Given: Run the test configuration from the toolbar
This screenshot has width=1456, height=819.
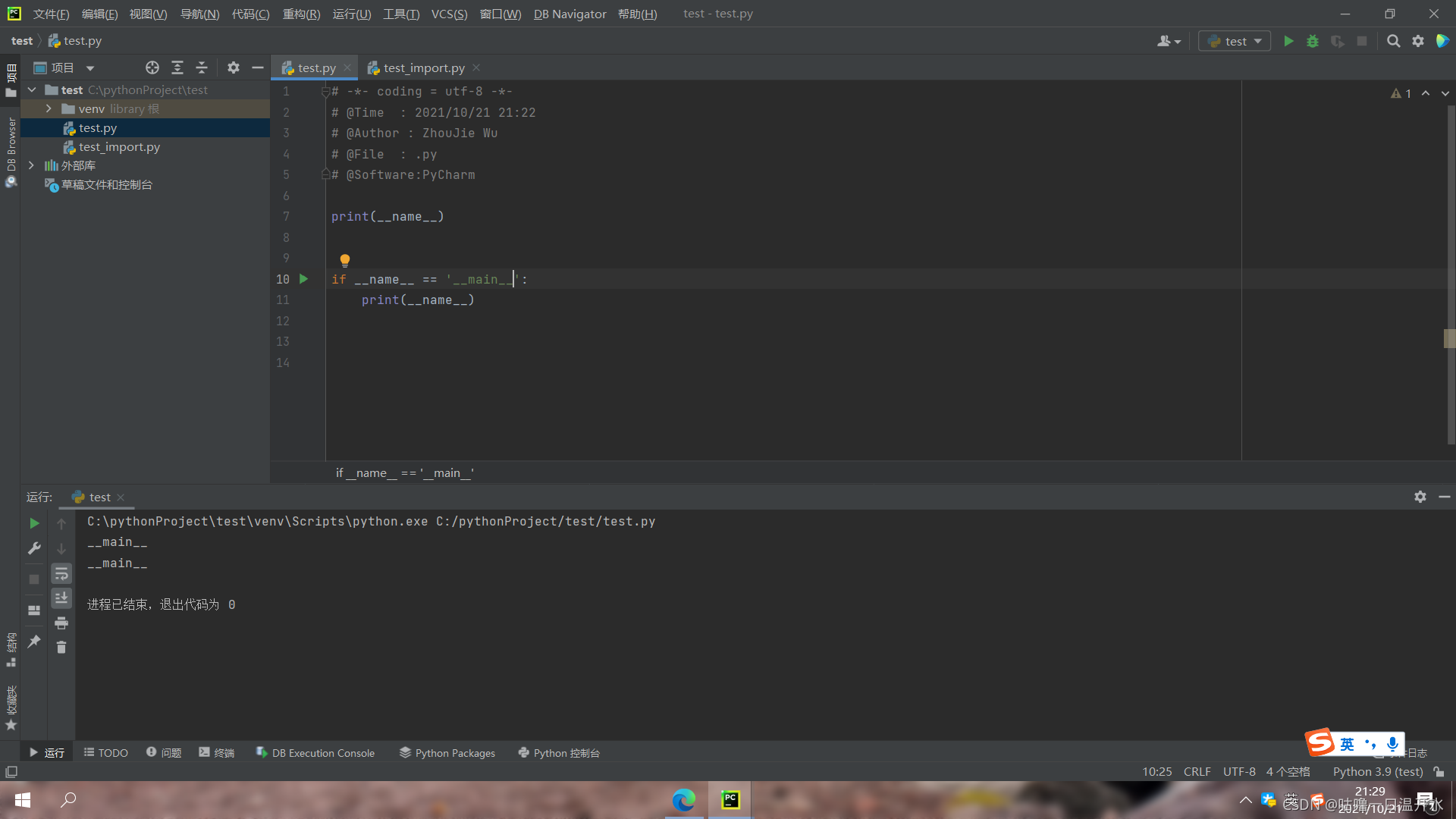Looking at the screenshot, I should [x=1288, y=41].
